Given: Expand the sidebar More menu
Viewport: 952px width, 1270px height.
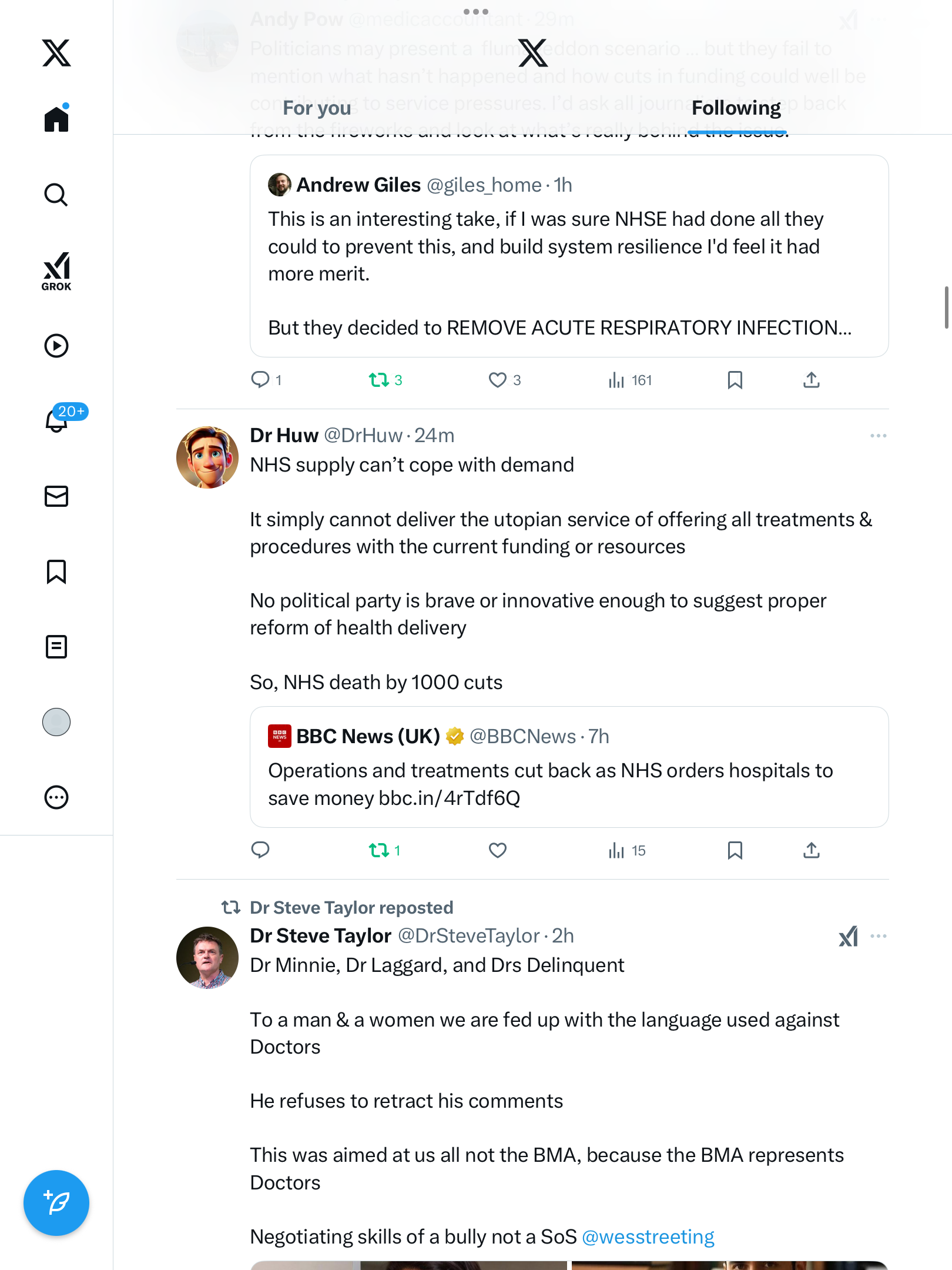Looking at the screenshot, I should [56, 797].
